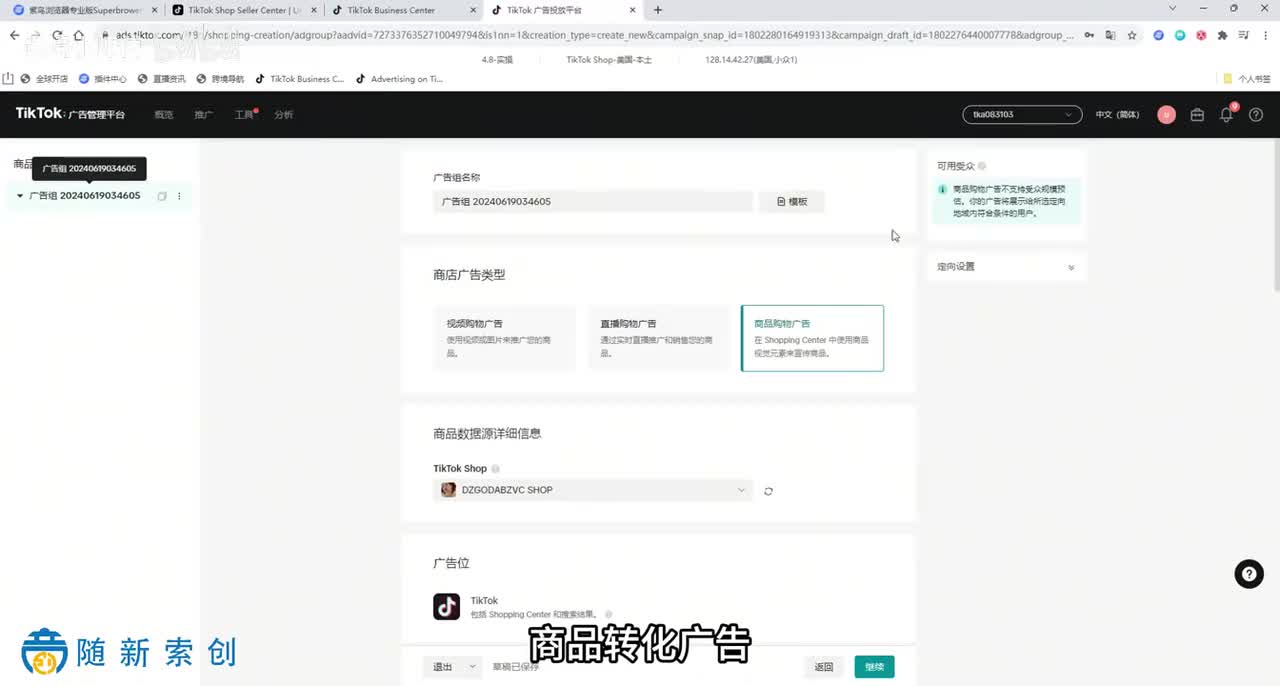Open the dropdown arrow next to 退出
The image size is (1280, 686).
pyautogui.click(x=472, y=667)
